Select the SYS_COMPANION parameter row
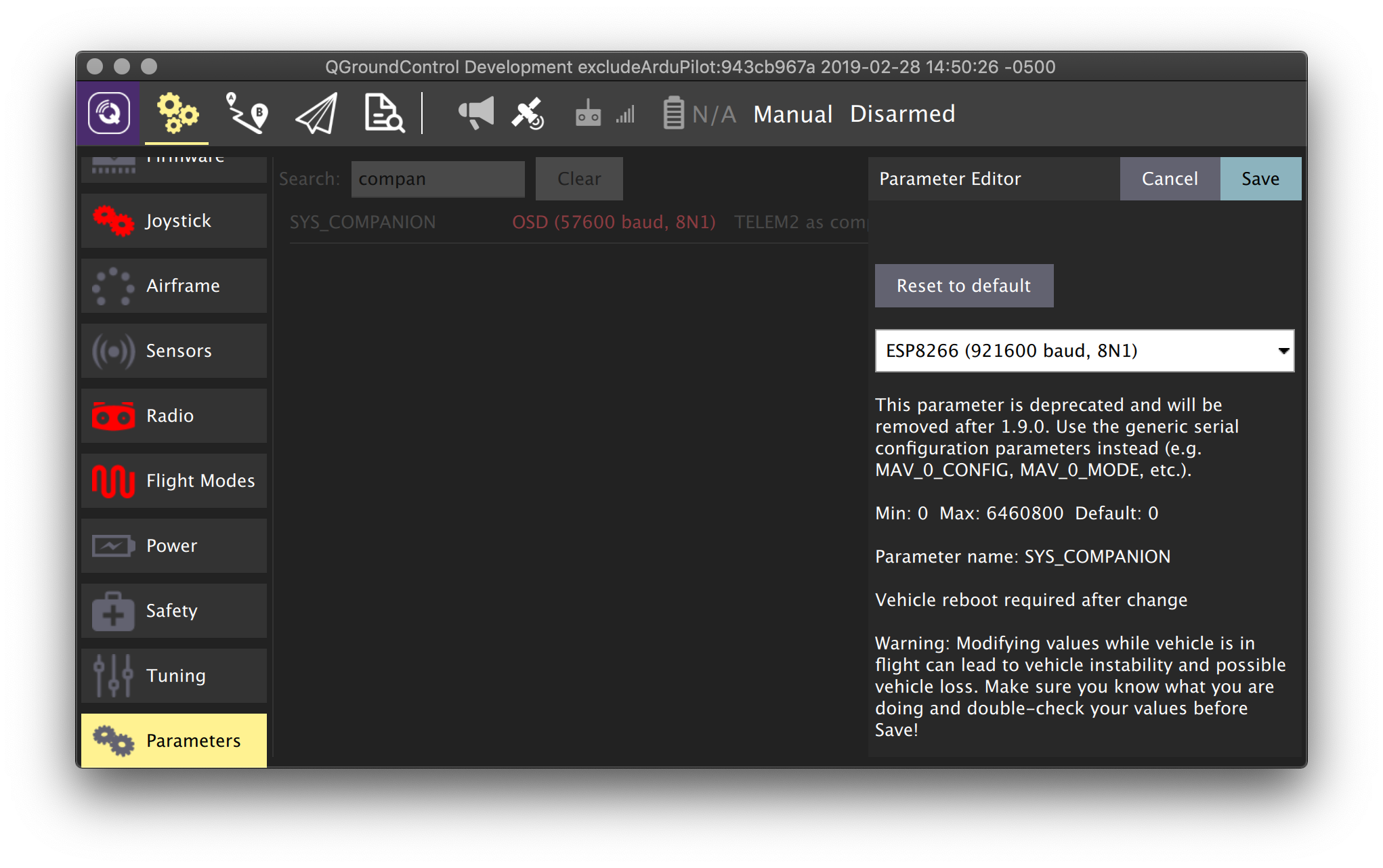This screenshot has height=868, width=1383. [363, 222]
